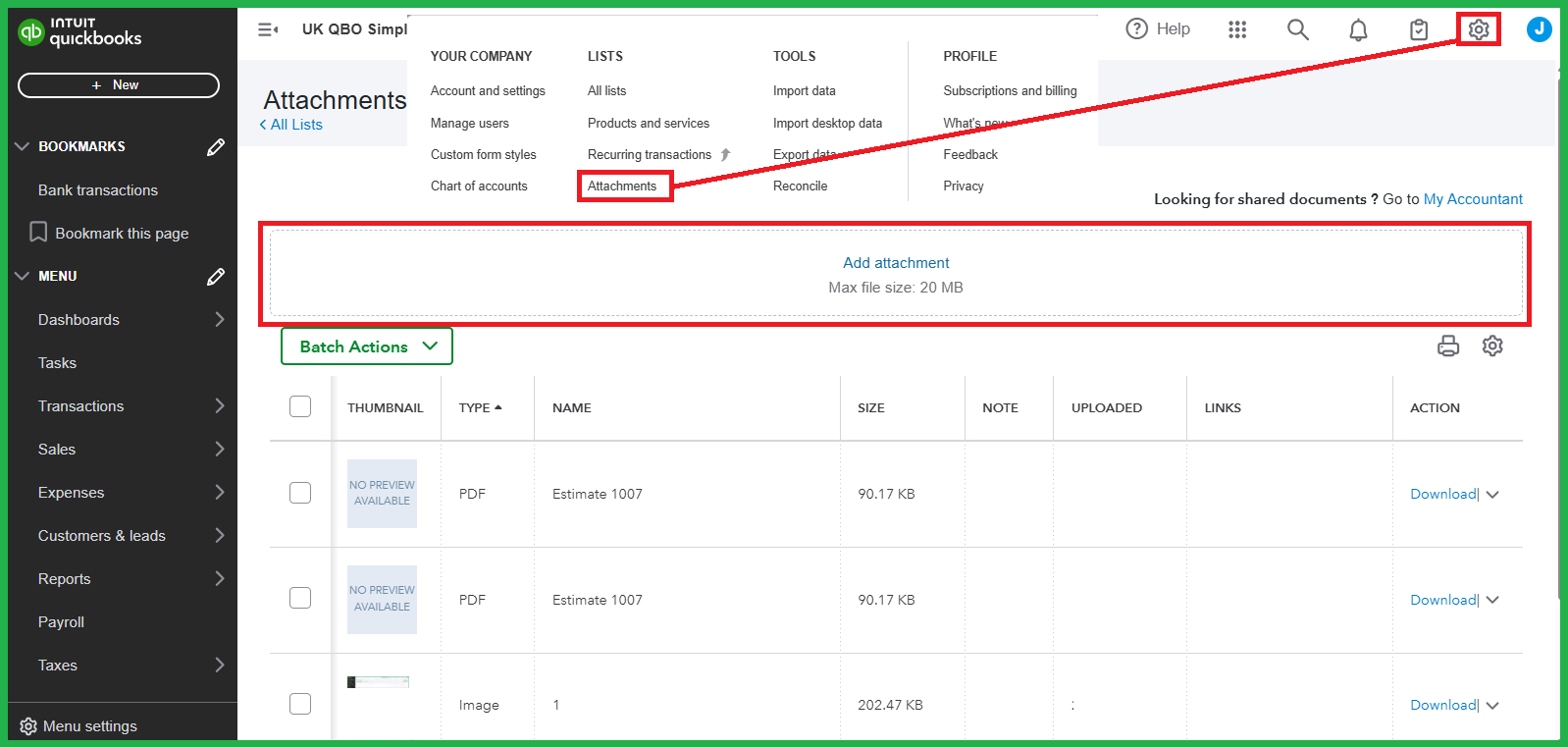Click the Menu settings gear icon
Screen dimensions: 1568x747
pyautogui.click(x=28, y=726)
